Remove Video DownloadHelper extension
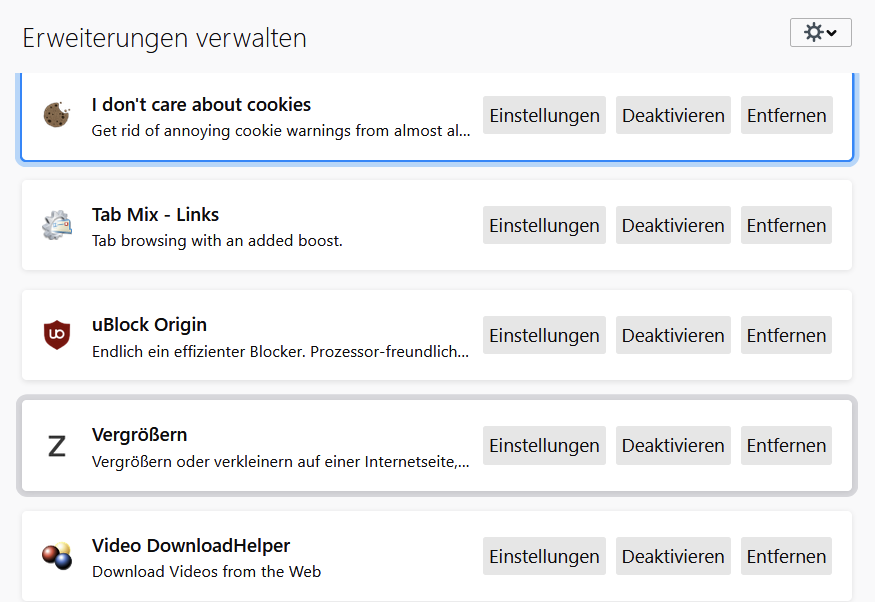Image resolution: width=875 pixels, height=602 pixels. pos(786,556)
